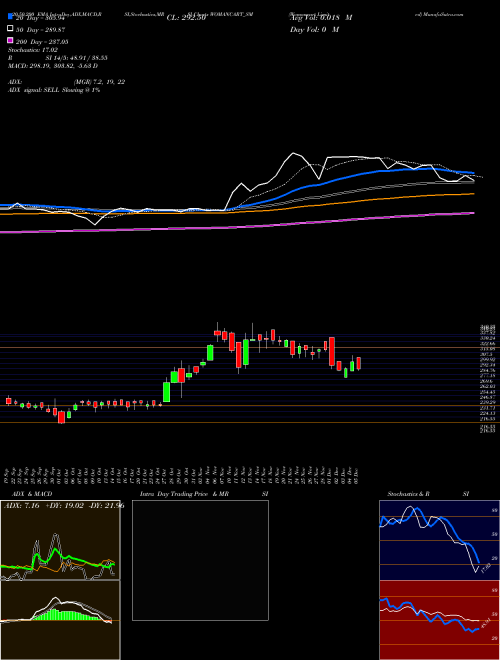The image size is (500, 660).
Task: Click the 'Stochastics & R' panel title
Action: [x=408, y=494]
